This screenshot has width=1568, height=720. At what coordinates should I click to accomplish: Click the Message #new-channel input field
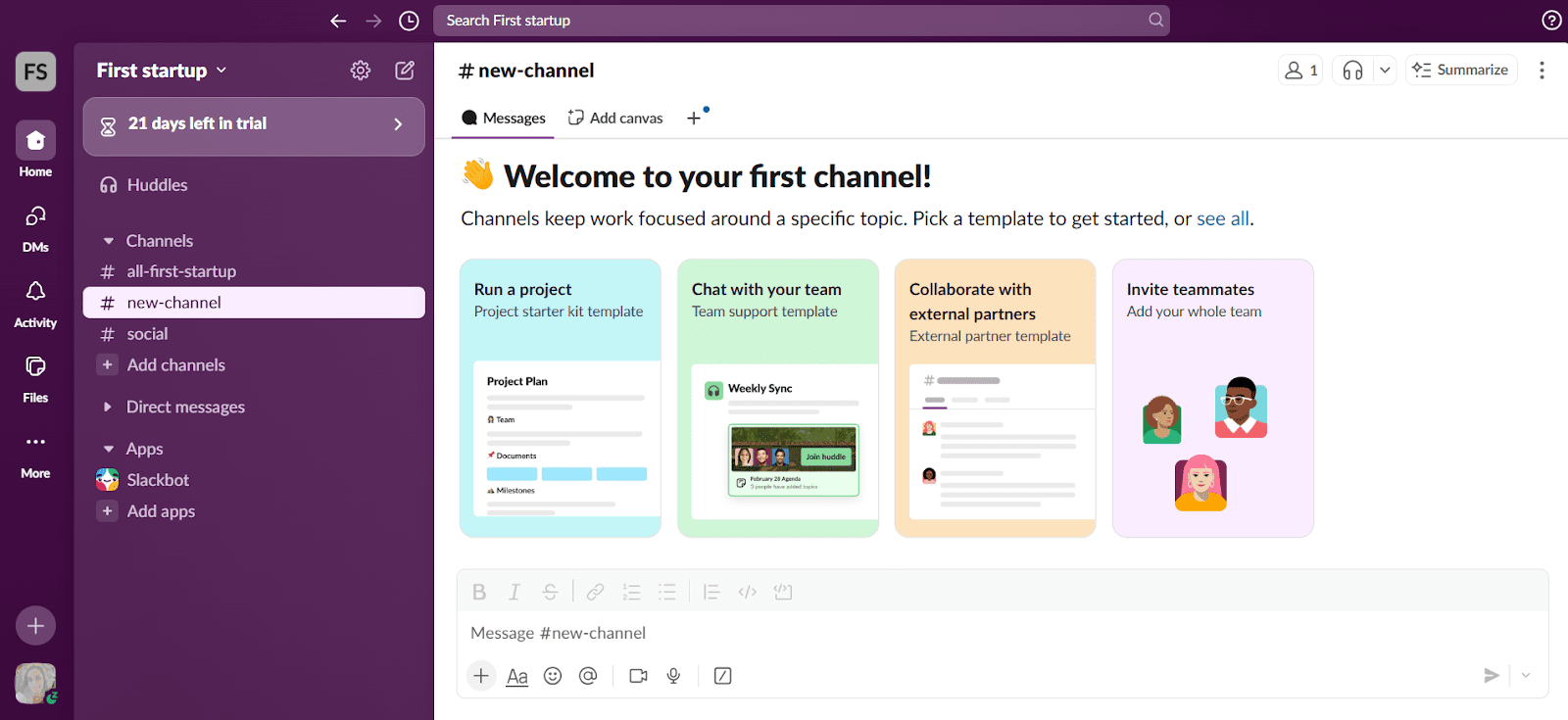(x=980, y=634)
